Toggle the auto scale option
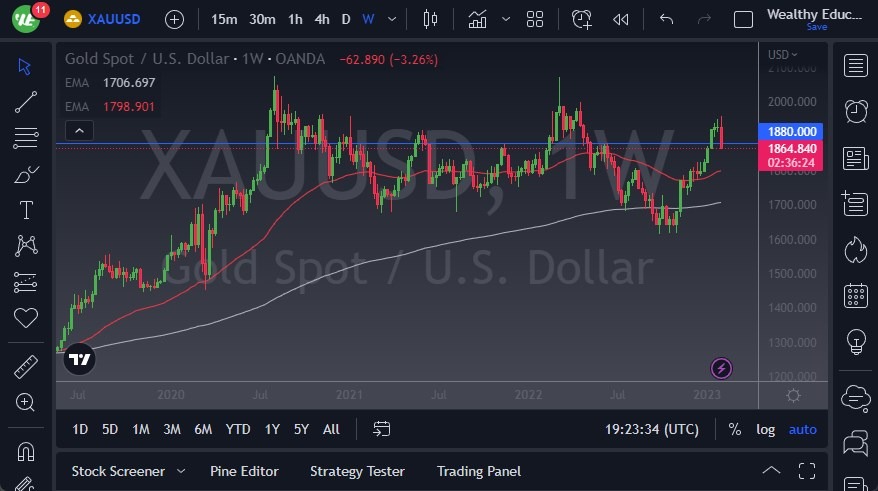The image size is (878, 491). pyautogui.click(x=802, y=429)
